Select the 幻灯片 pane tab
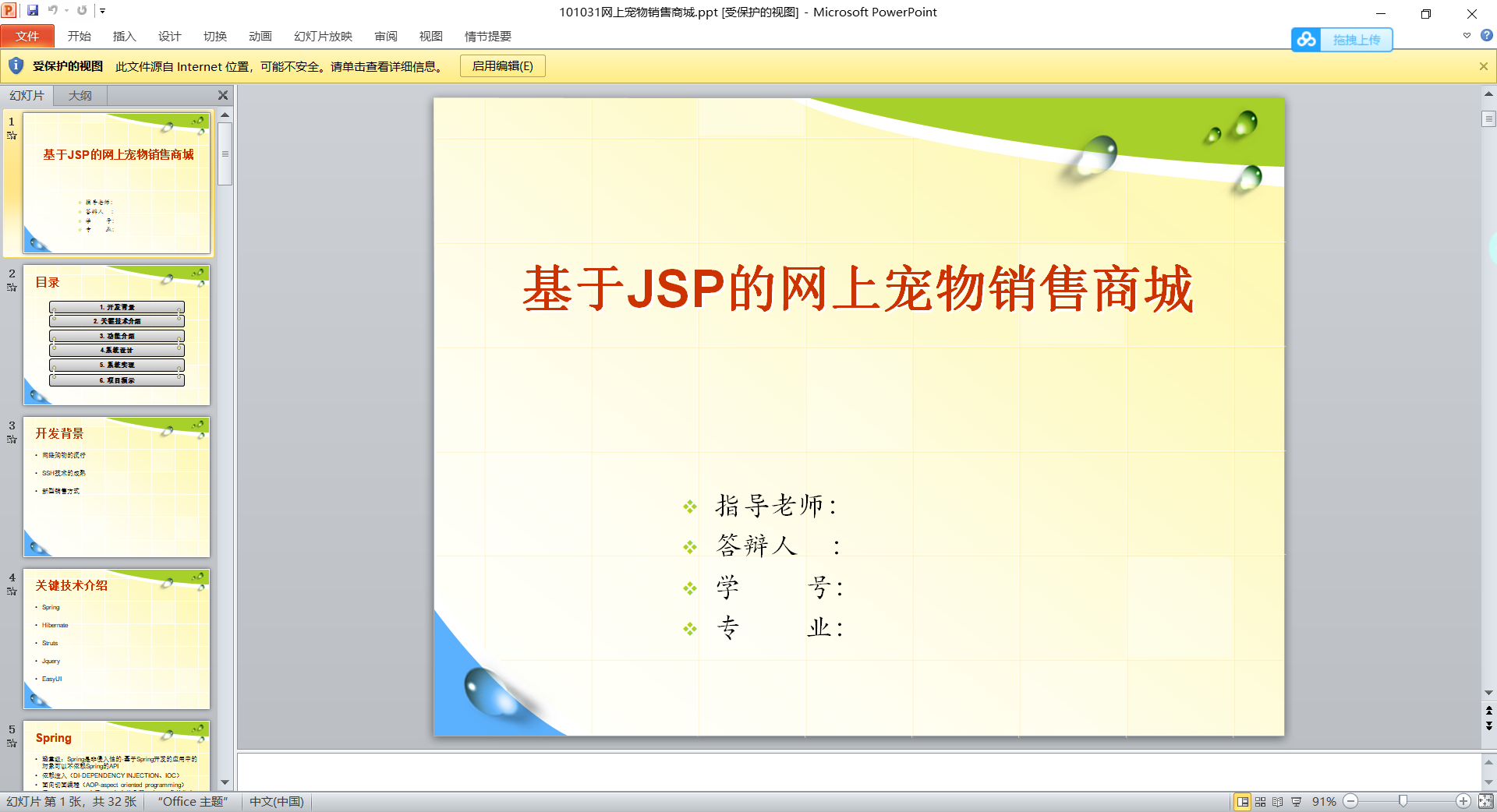Screen dimensions: 1497x812 (27, 96)
